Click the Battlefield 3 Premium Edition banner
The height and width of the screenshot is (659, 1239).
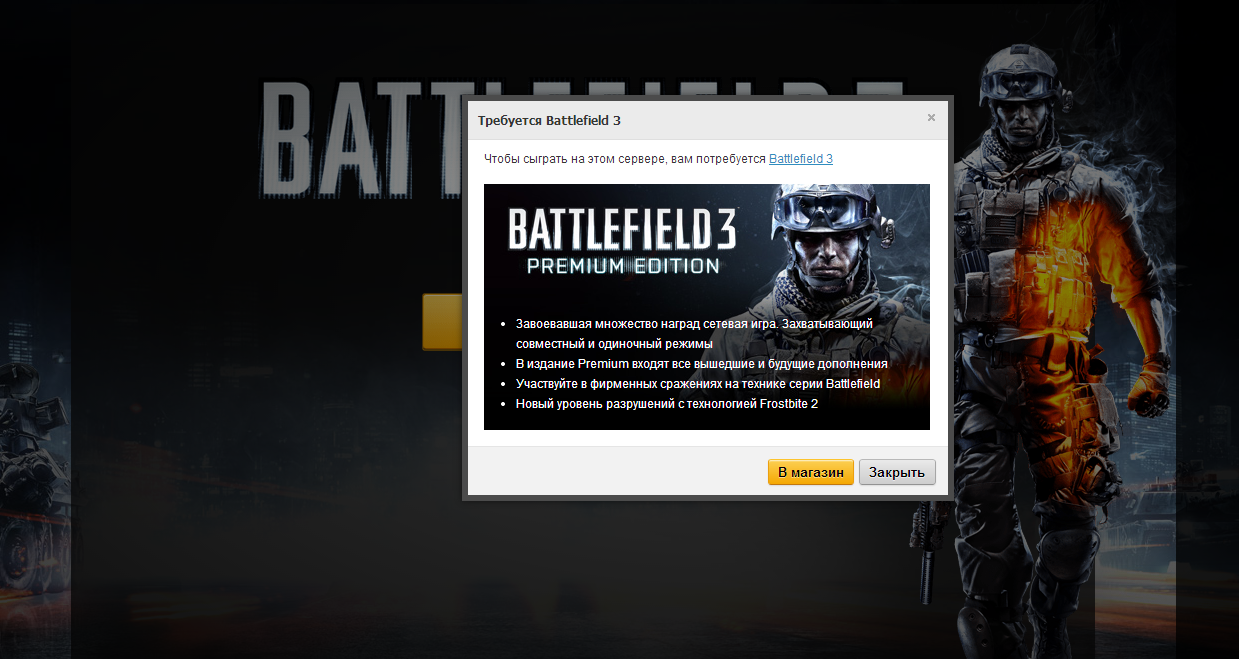coord(707,307)
